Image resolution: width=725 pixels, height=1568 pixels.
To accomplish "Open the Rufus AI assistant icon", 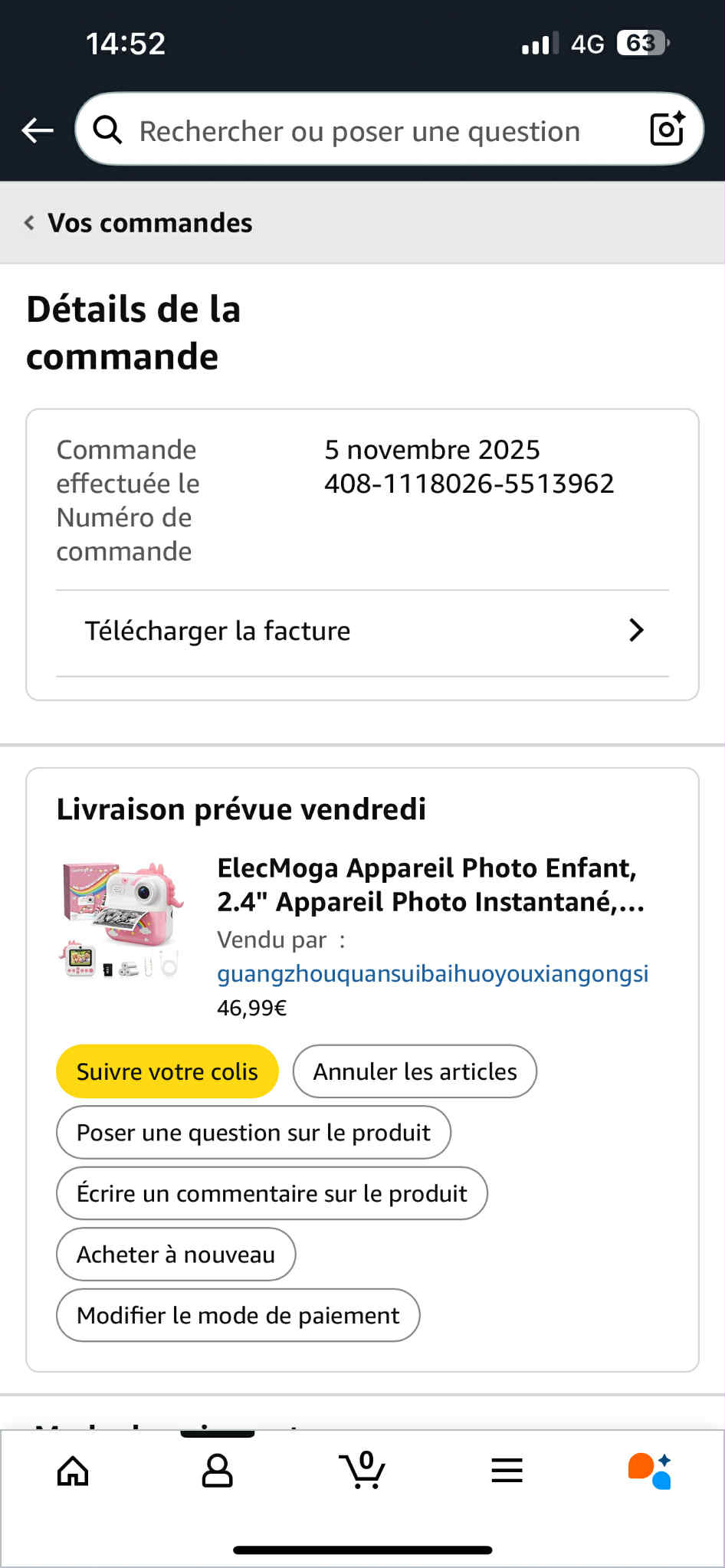I will click(x=650, y=1471).
